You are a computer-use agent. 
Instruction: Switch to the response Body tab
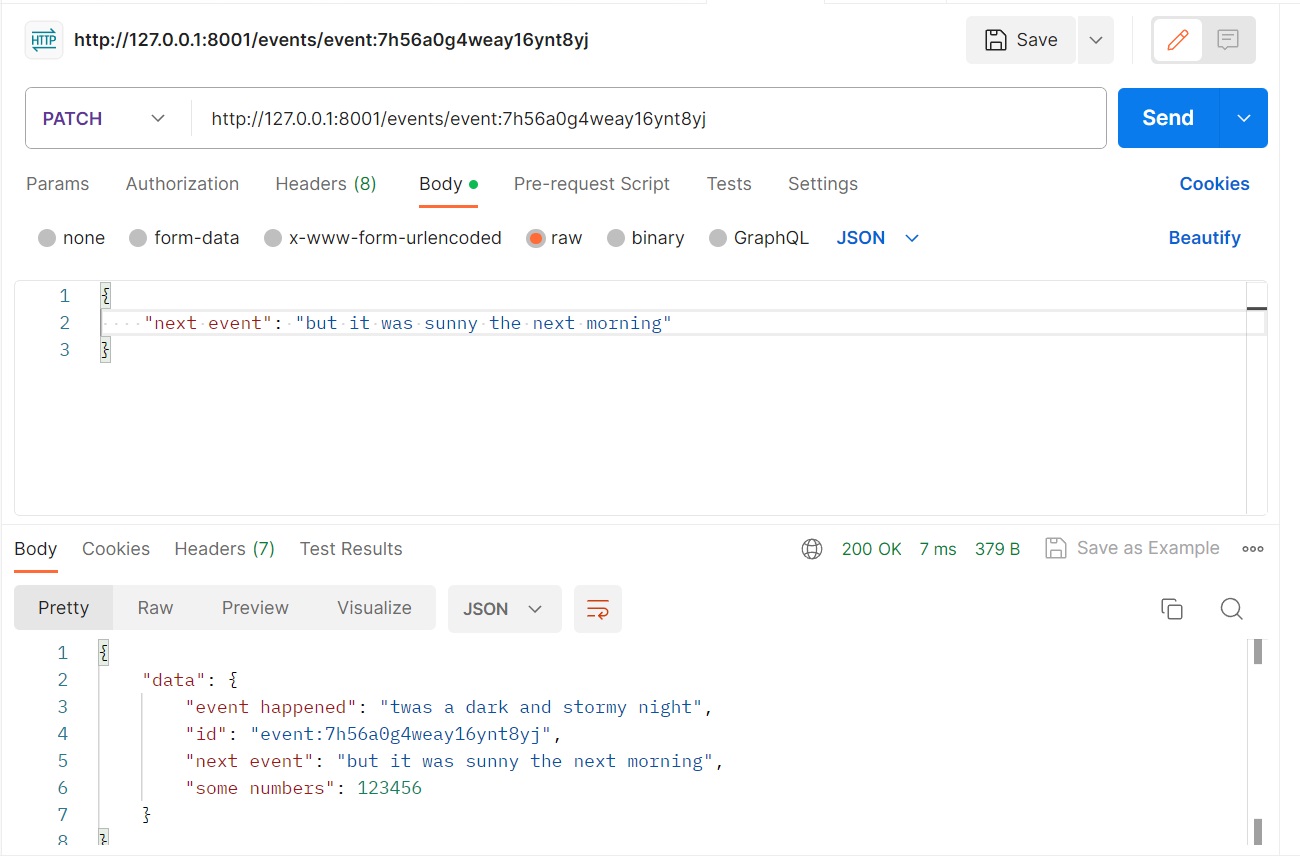click(36, 549)
